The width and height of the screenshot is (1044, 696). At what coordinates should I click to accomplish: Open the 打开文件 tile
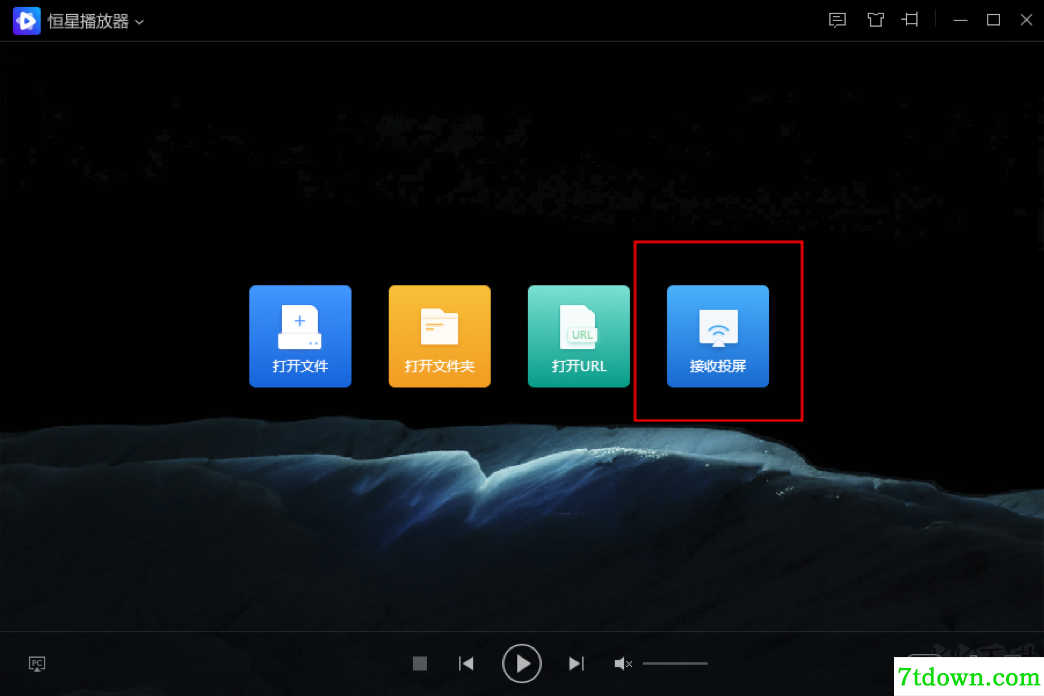[x=300, y=336]
